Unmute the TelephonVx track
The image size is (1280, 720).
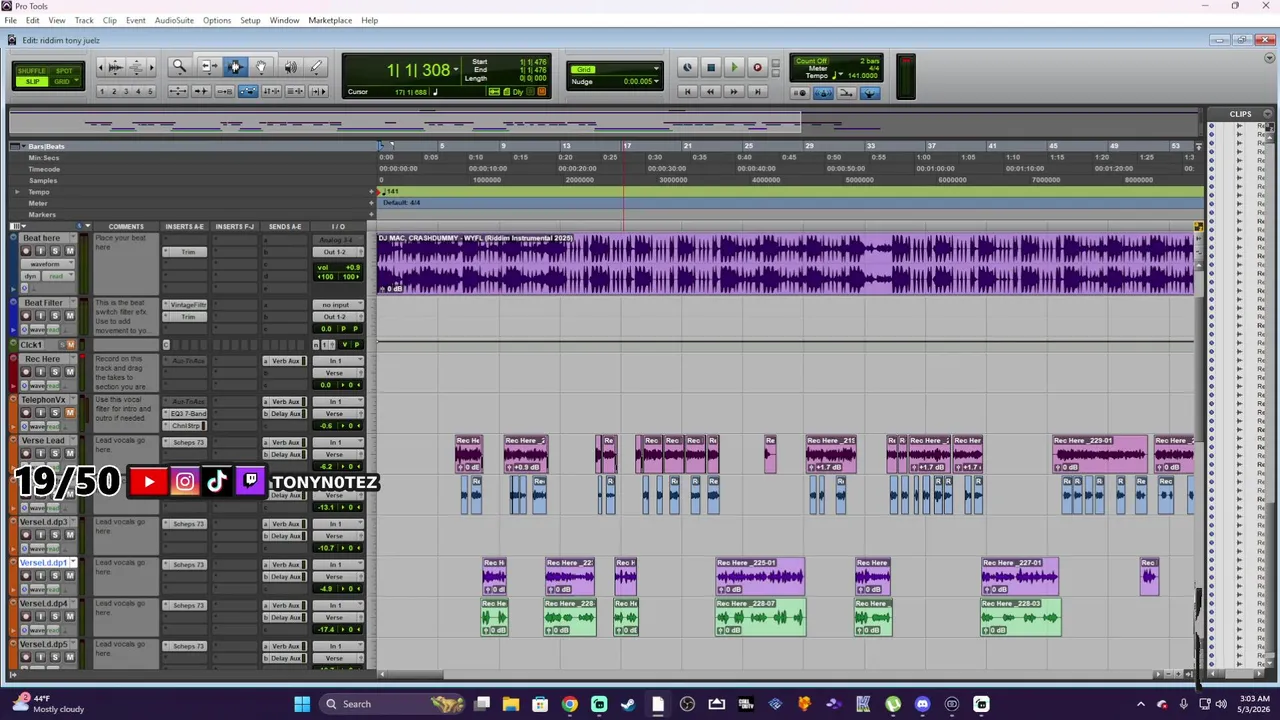(69, 413)
